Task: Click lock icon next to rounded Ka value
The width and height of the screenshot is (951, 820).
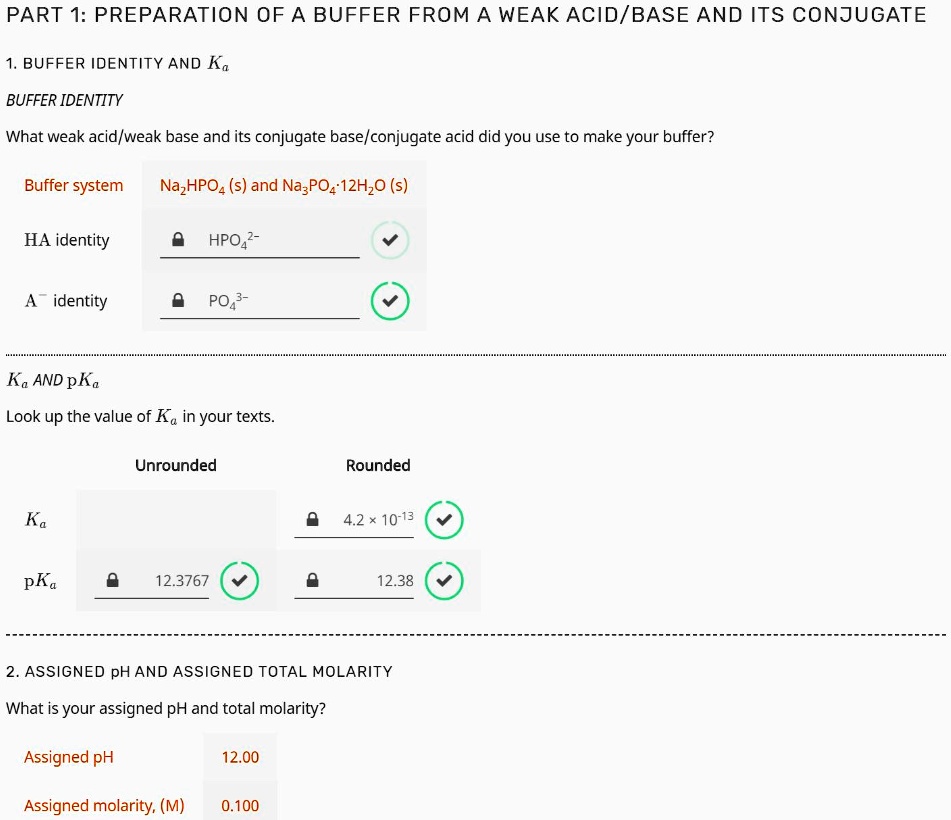Action: [310, 518]
